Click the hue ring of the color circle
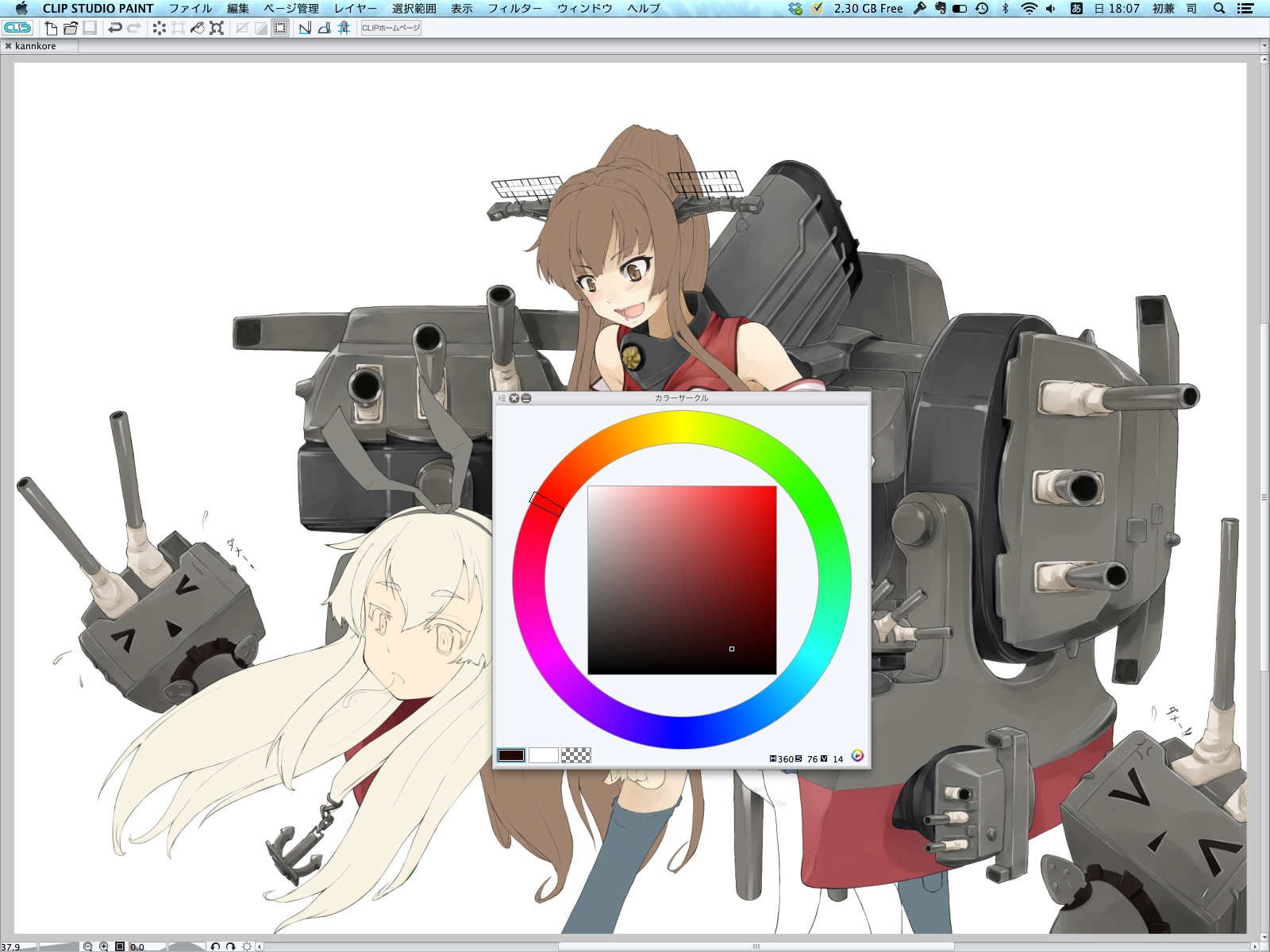 click(682, 426)
